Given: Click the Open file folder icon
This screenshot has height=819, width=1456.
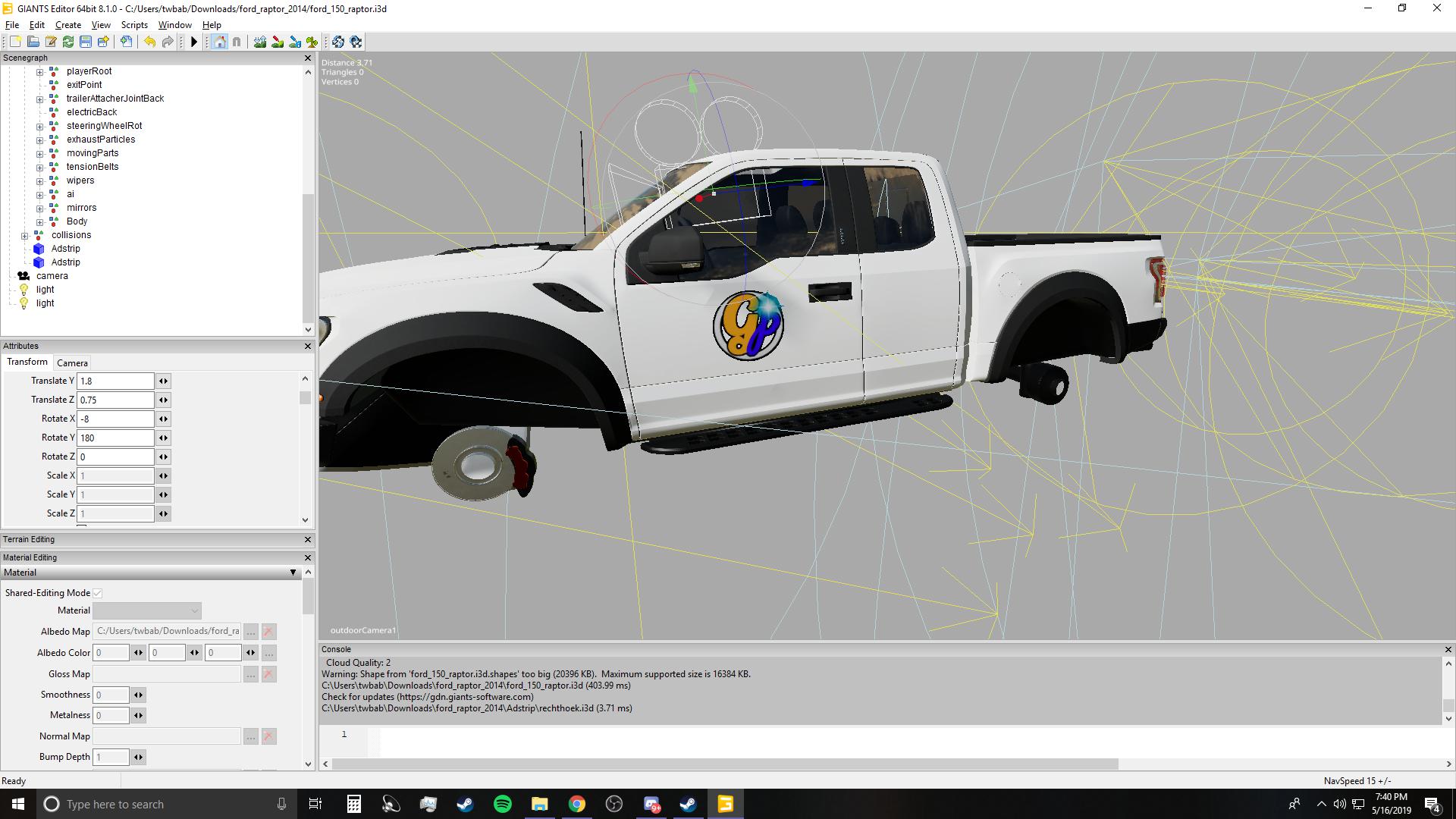Looking at the screenshot, I should pos(33,42).
